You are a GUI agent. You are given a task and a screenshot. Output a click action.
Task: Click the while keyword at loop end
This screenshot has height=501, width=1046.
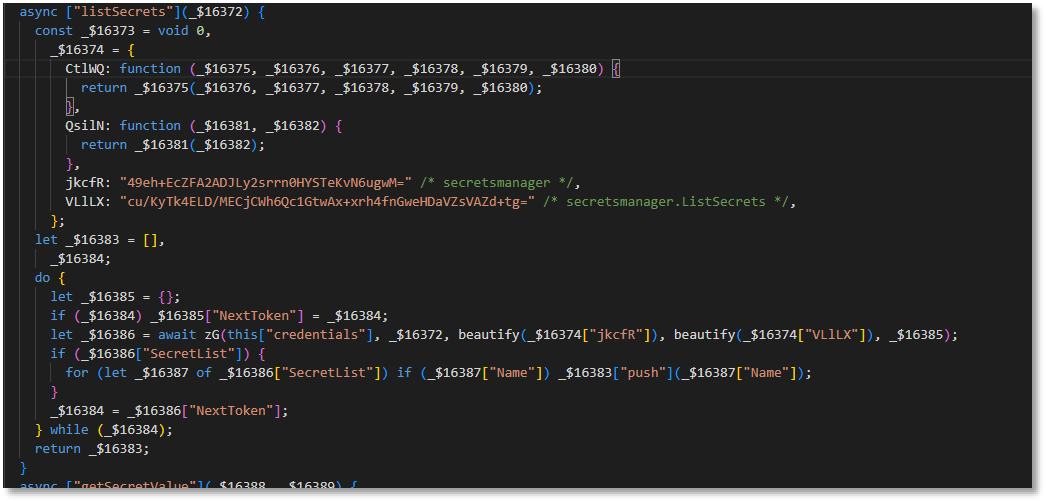[x=69, y=430]
